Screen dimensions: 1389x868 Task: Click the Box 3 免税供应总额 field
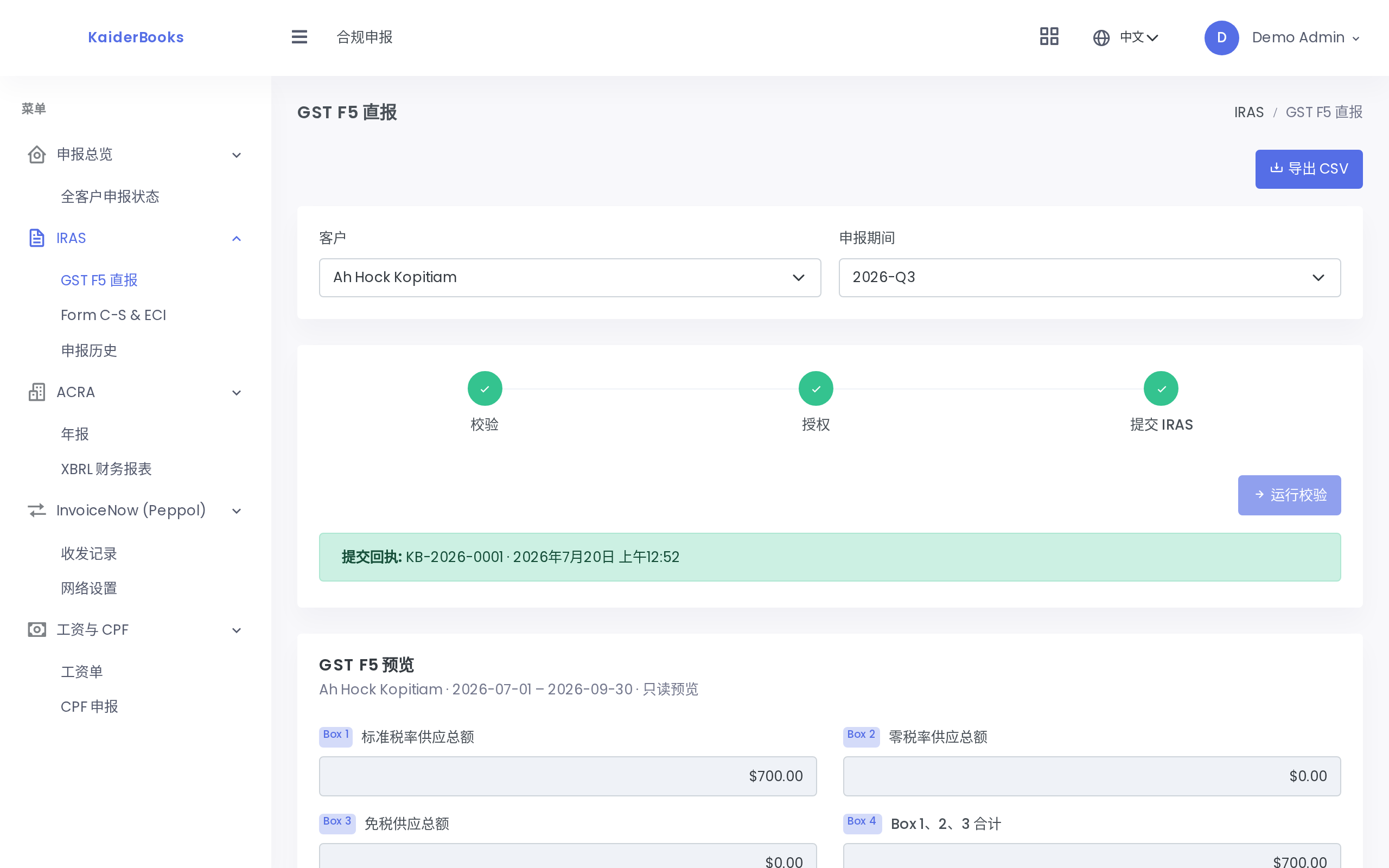568,856
